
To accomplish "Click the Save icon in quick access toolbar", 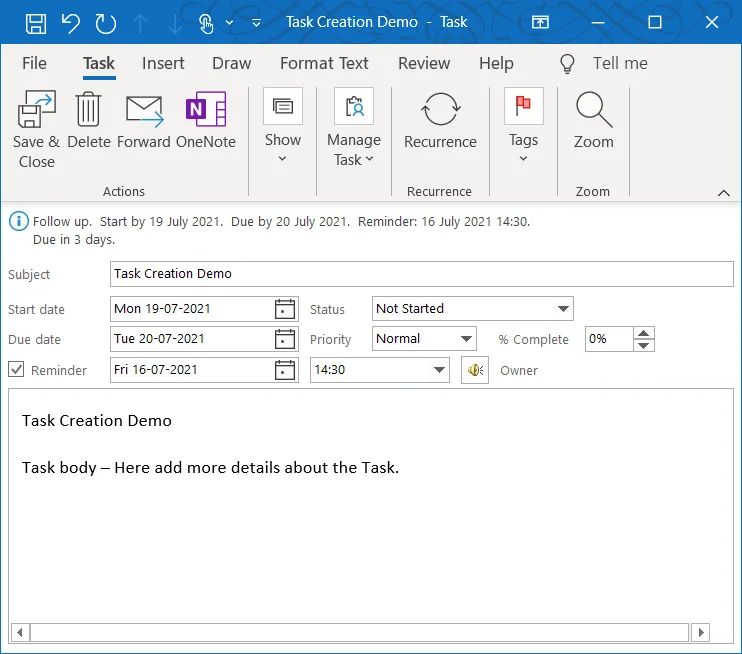I will (x=36, y=23).
